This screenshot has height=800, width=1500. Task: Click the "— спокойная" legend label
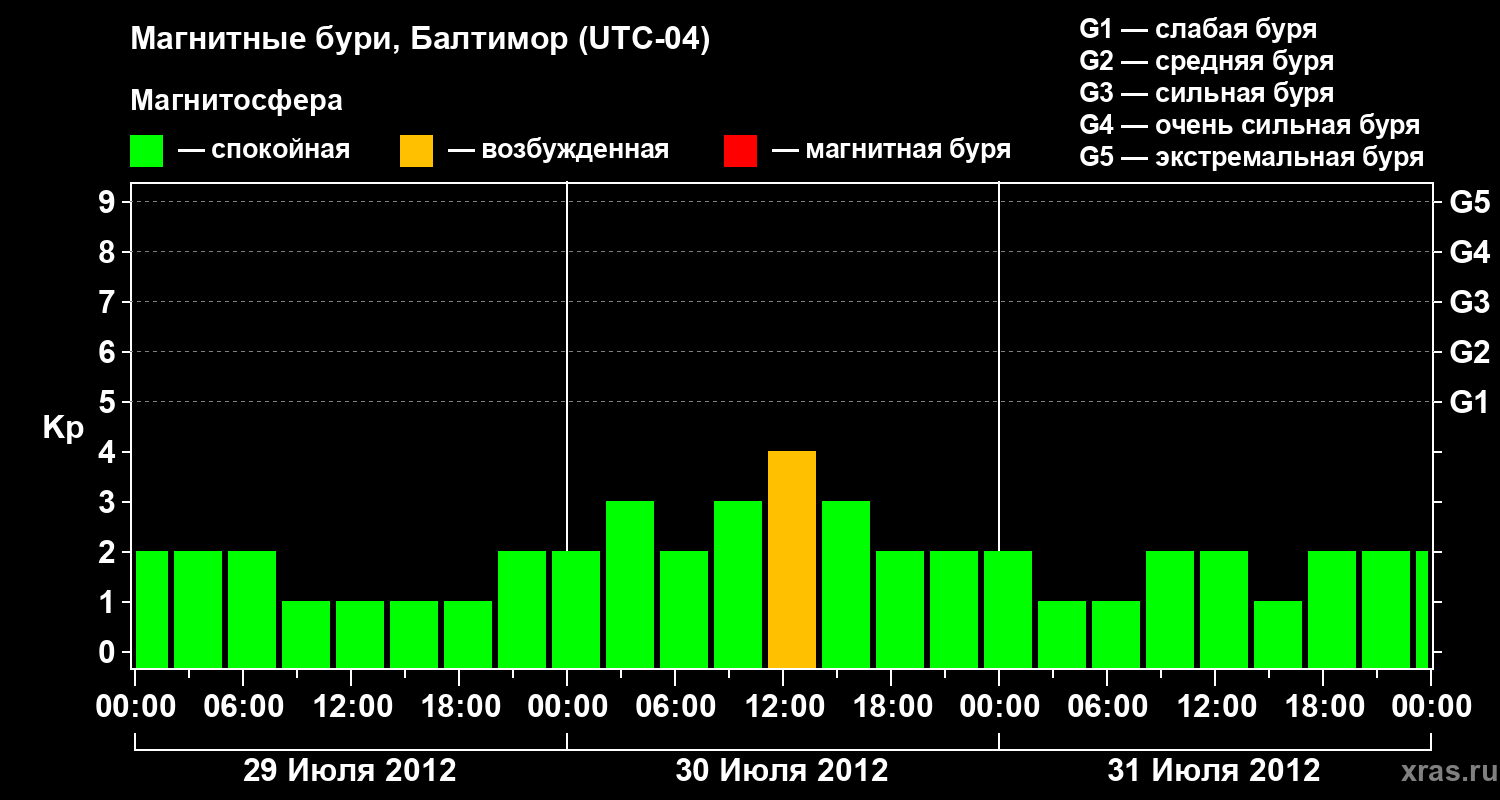(264, 151)
